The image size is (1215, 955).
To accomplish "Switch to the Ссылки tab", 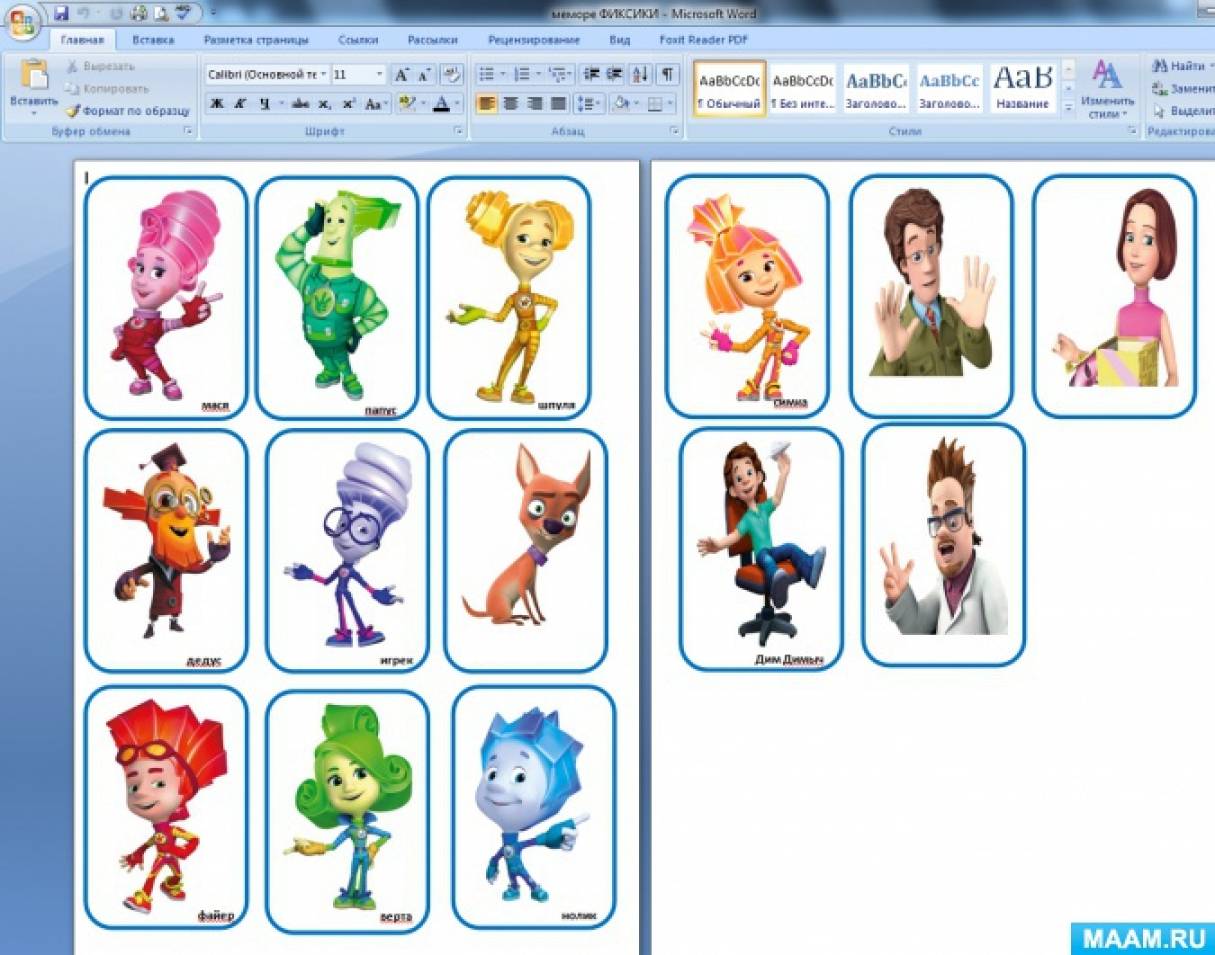I will coord(358,40).
